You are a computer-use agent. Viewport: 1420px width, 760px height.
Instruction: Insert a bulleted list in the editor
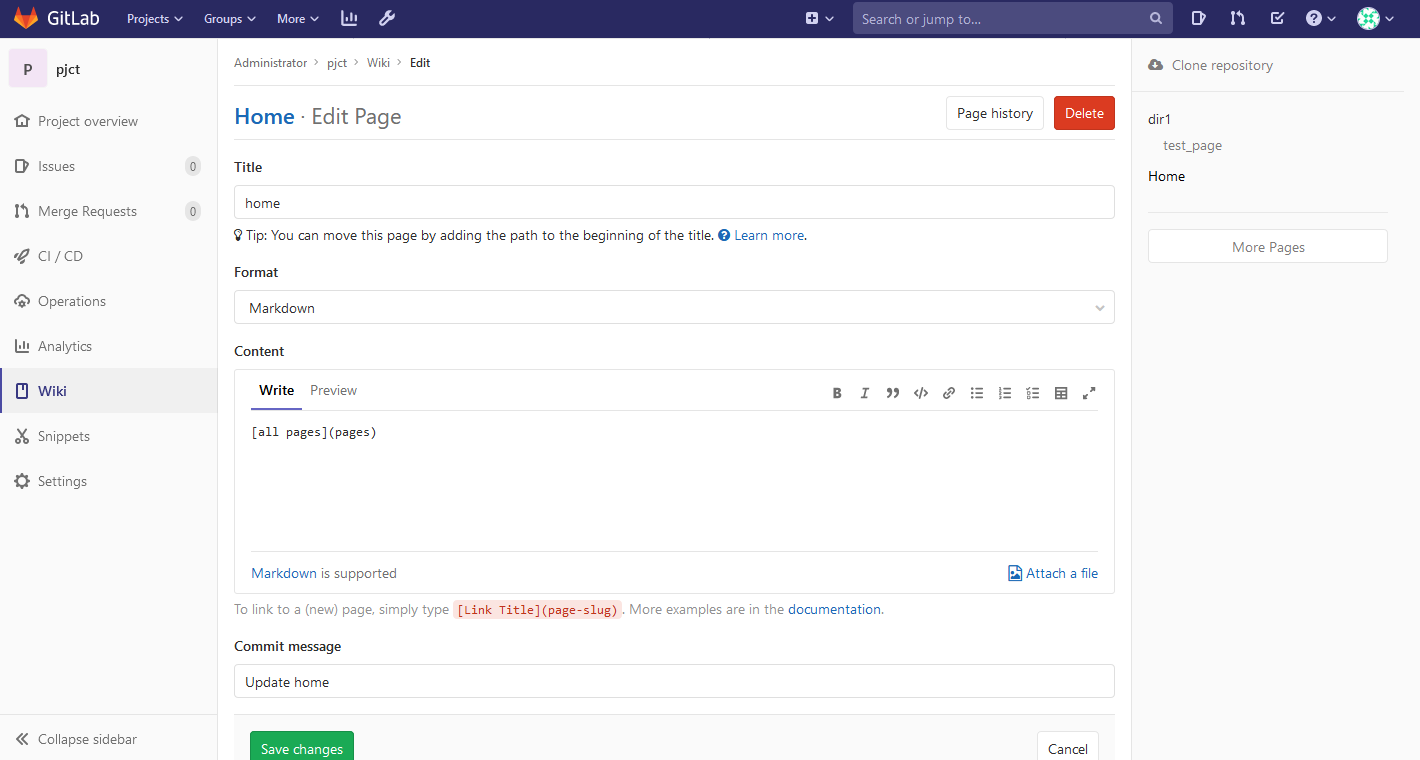977,392
